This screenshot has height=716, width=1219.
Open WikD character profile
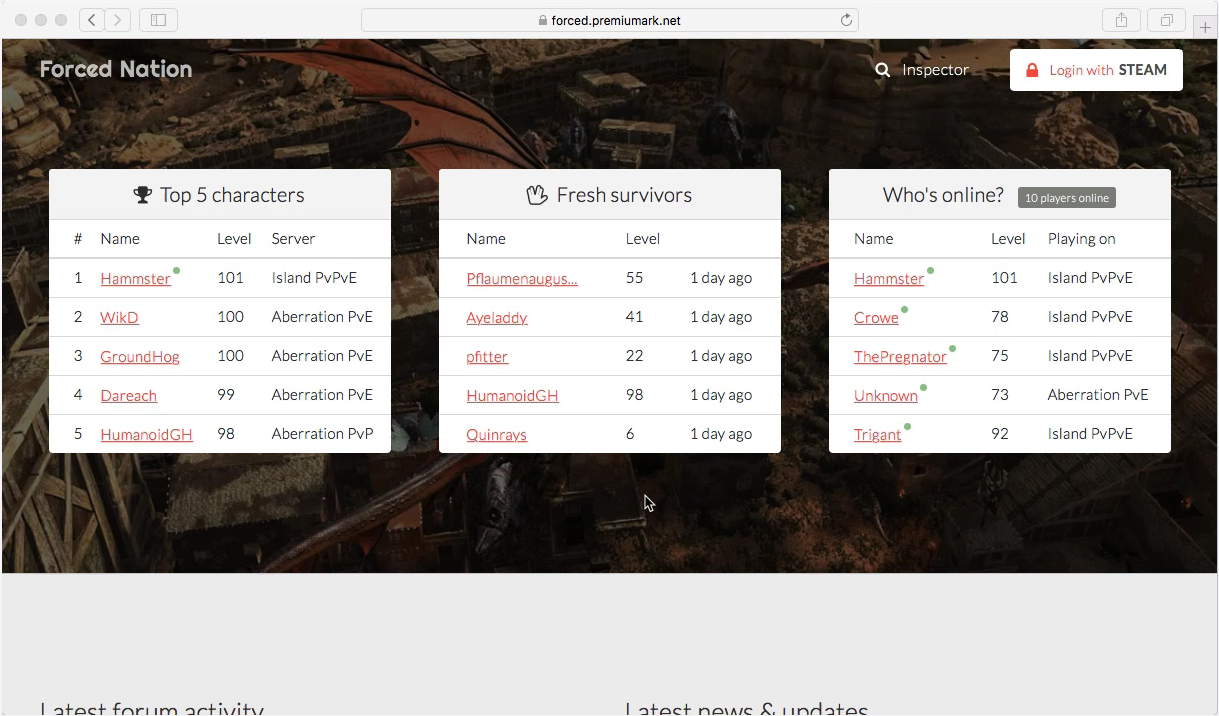(x=119, y=318)
